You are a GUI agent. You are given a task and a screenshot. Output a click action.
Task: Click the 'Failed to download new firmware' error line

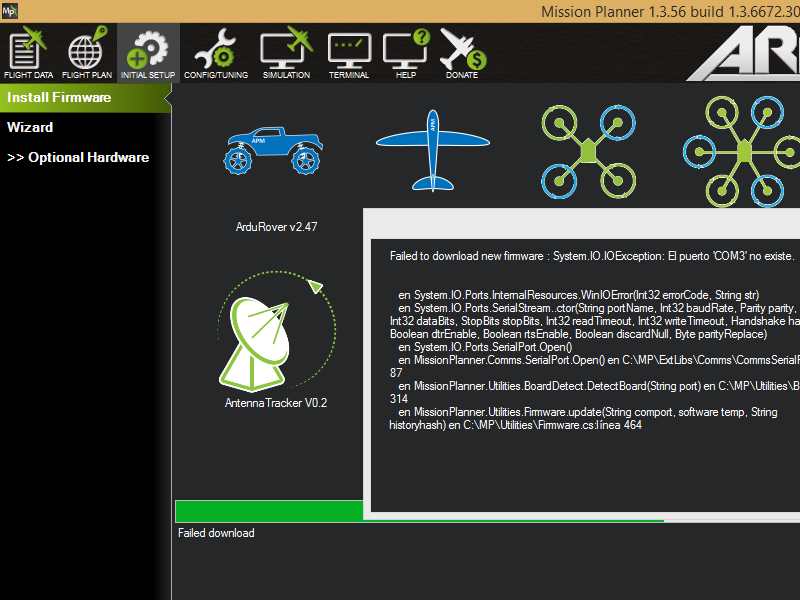592,256
